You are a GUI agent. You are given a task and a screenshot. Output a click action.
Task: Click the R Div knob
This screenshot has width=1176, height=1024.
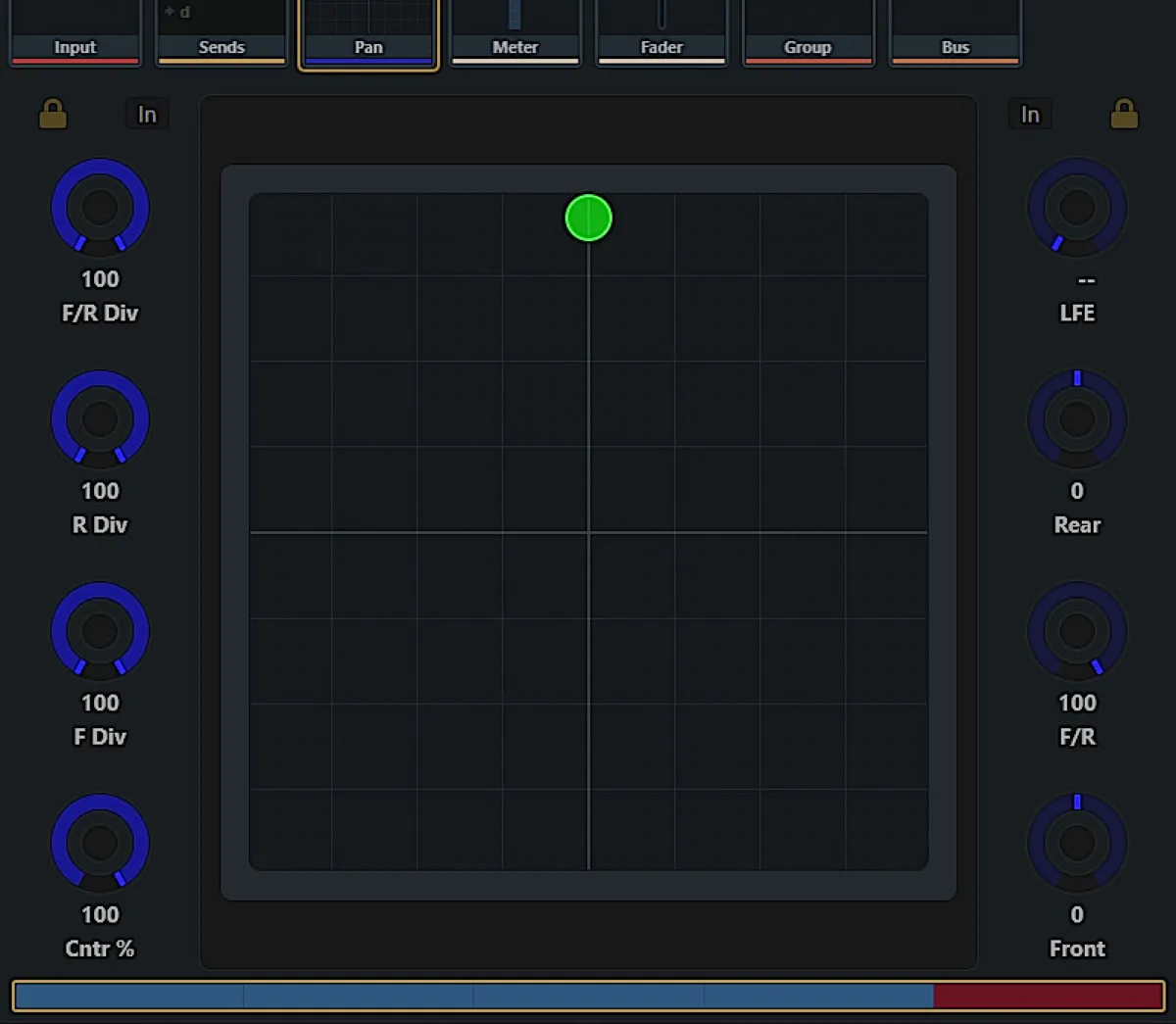(100, 419)
